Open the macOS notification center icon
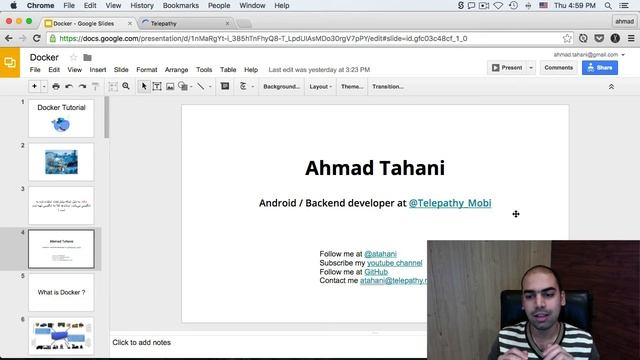640x360 pixels. [x=624, y=6]
